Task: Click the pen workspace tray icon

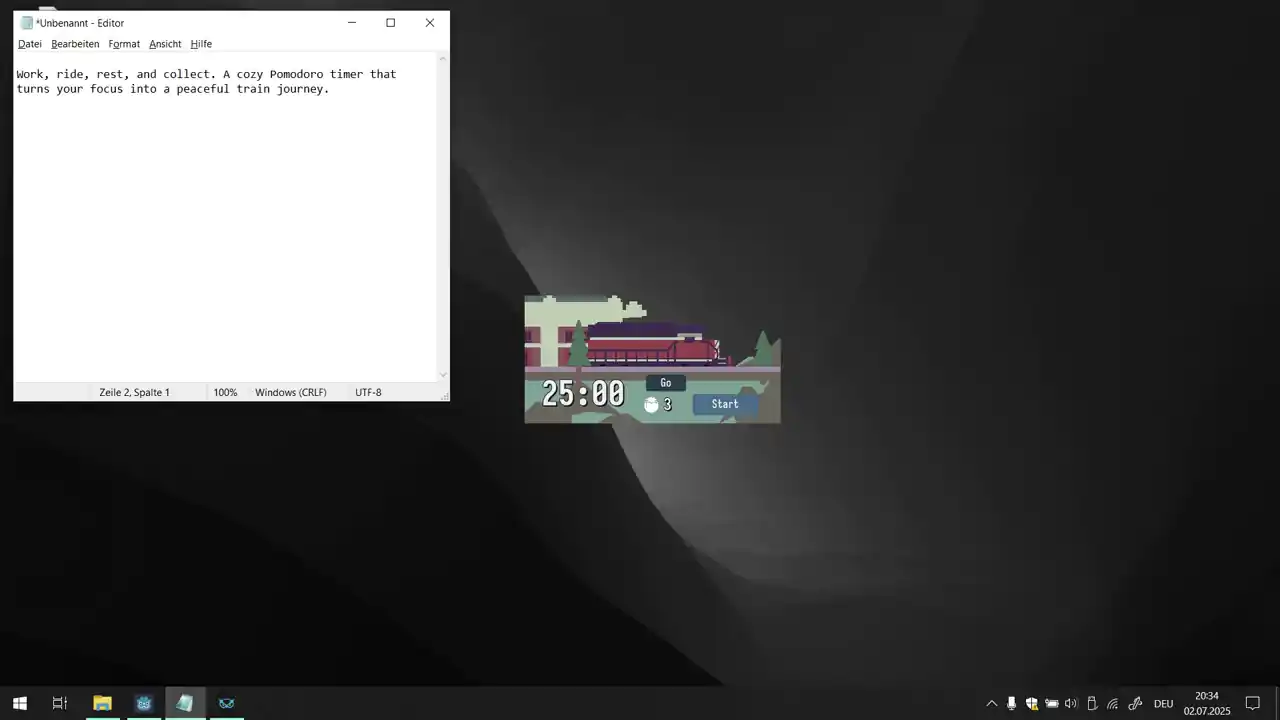Action: point(1135,703)
